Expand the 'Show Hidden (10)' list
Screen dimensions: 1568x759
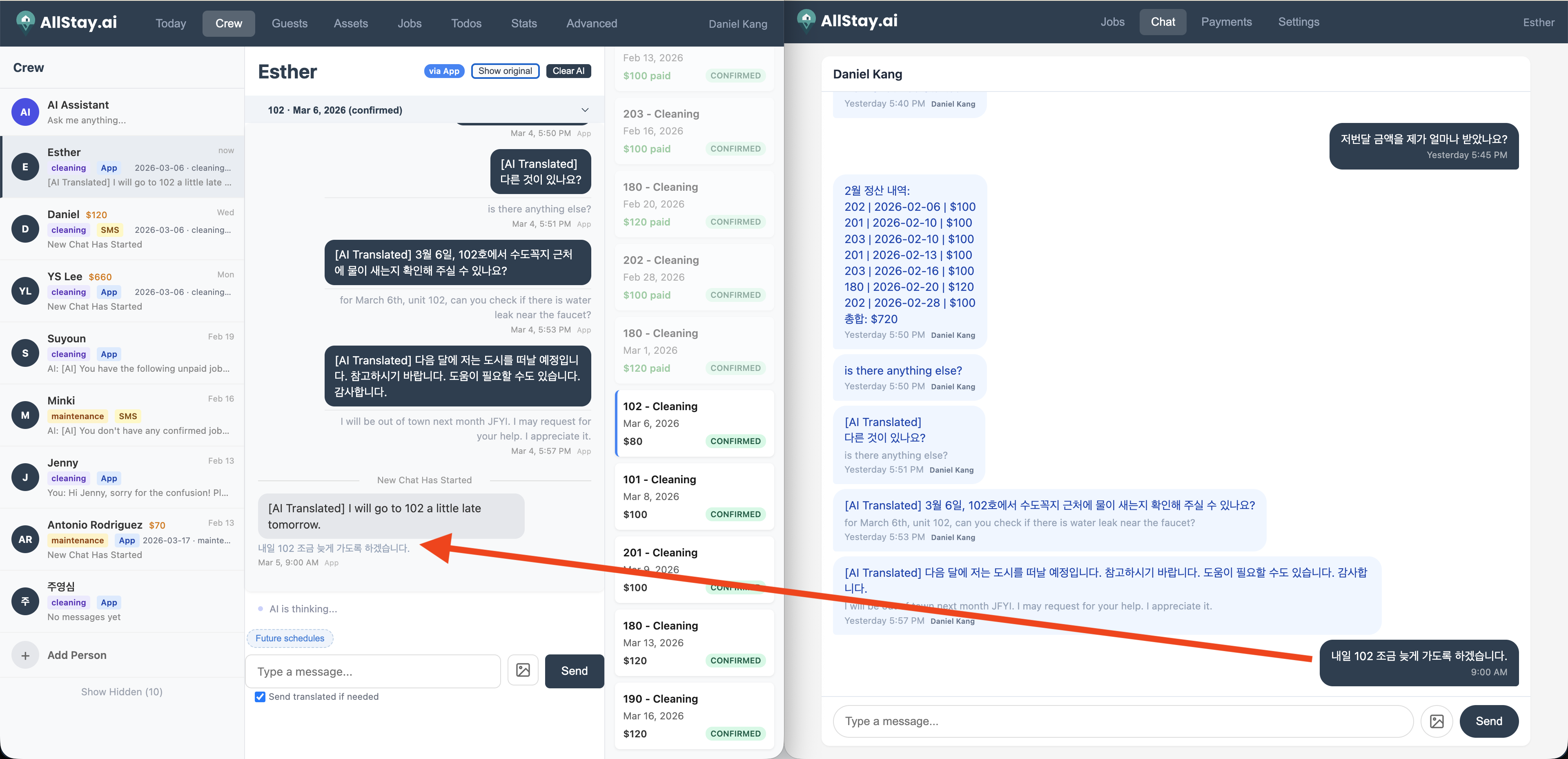click(x=121, y=691)
